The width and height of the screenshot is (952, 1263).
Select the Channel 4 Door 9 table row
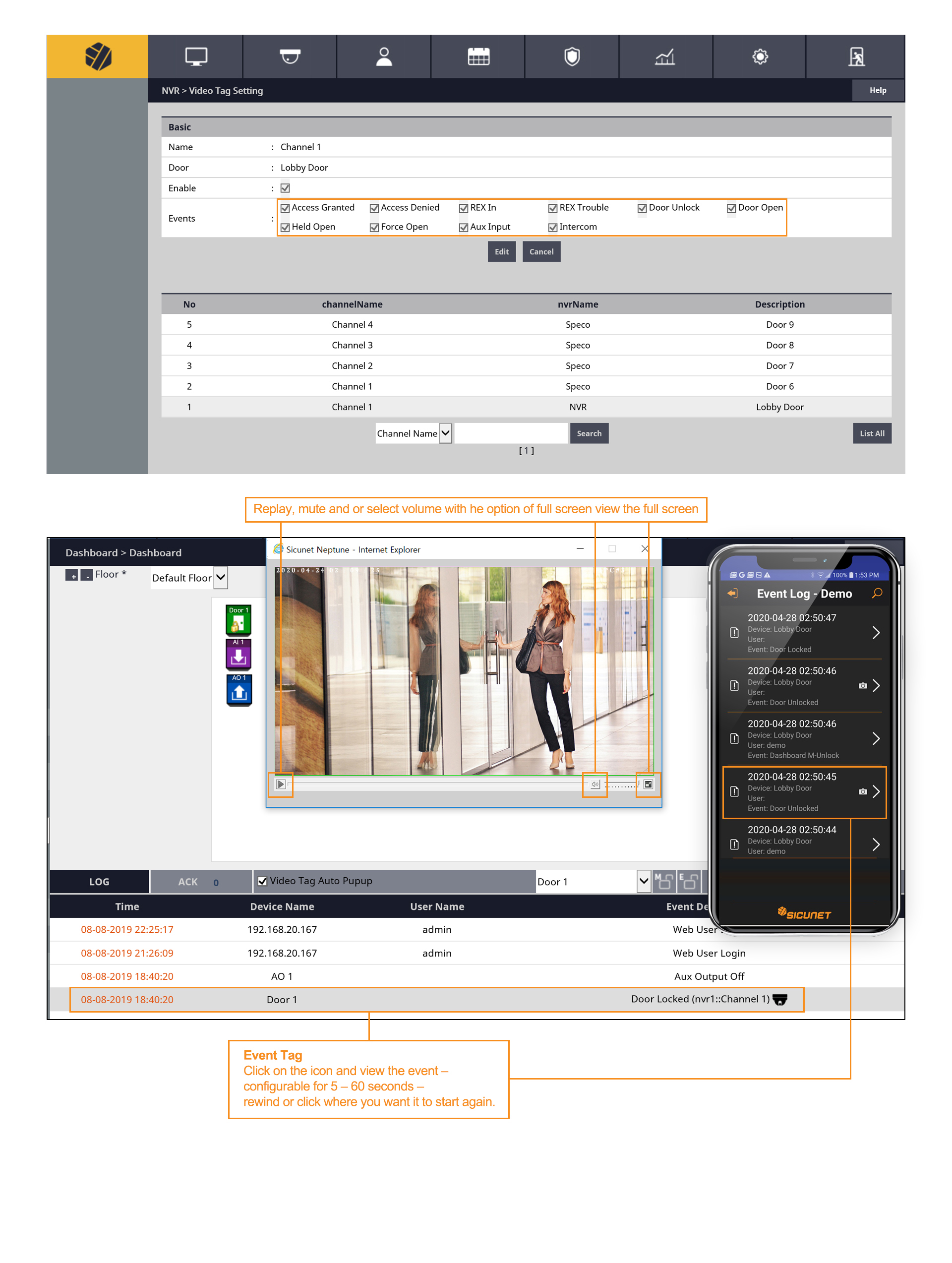526,324
